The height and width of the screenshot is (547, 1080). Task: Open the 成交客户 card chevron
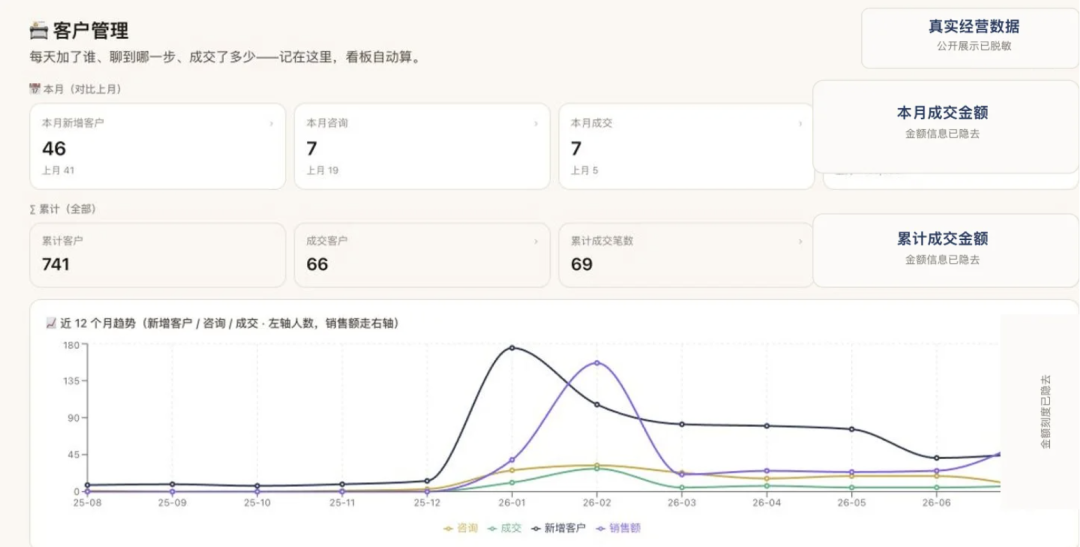point(536,242)
